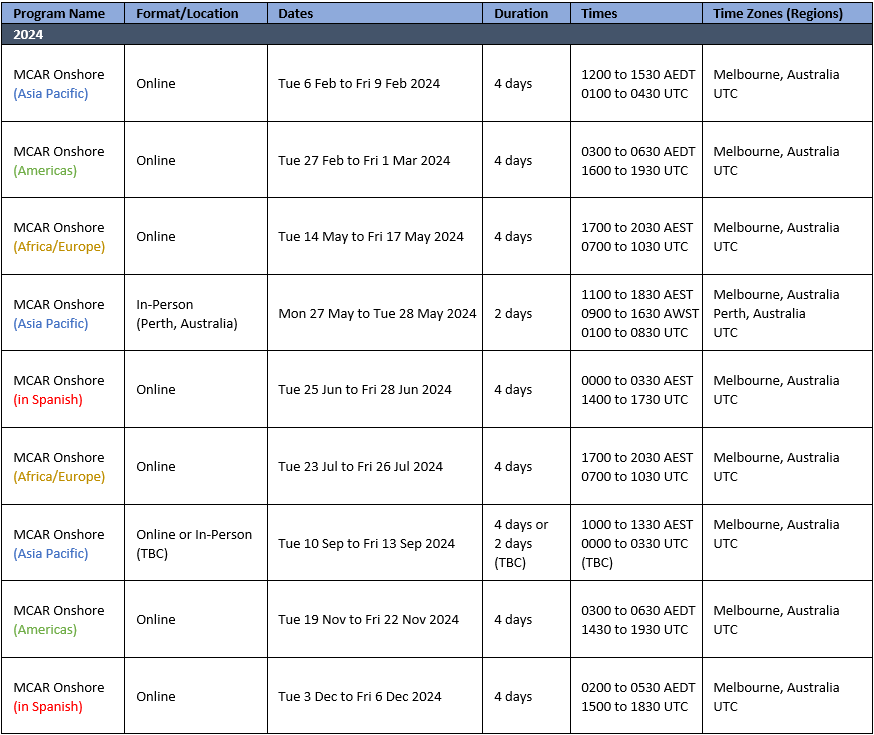Viewport: 874px width, 735px height.
Task: Select time 0700 to 1030 UTC, 14 May row
Action: pyautogui.click(x=635, y=246)
